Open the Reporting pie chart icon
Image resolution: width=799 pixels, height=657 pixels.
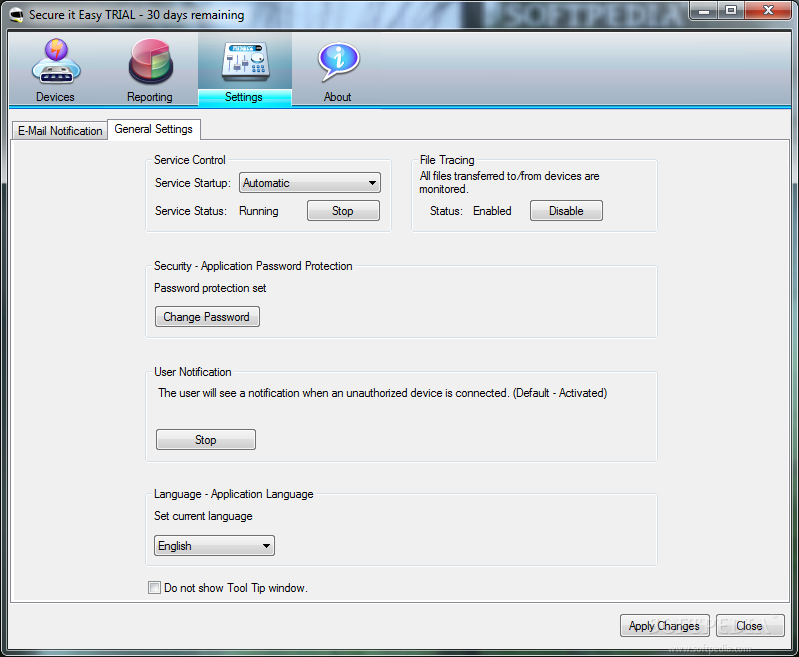coord(150,62)
